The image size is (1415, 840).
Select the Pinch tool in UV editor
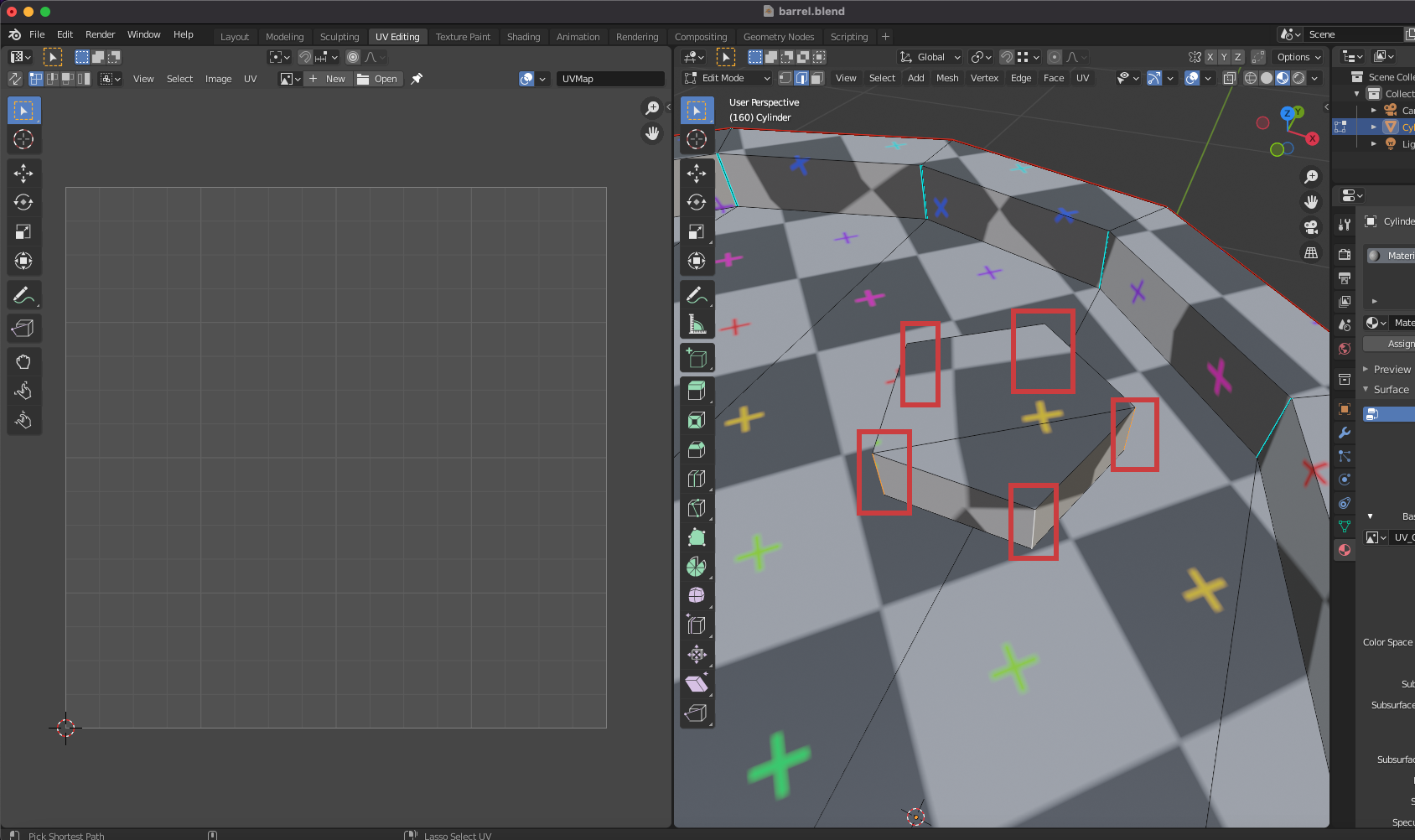23,420
